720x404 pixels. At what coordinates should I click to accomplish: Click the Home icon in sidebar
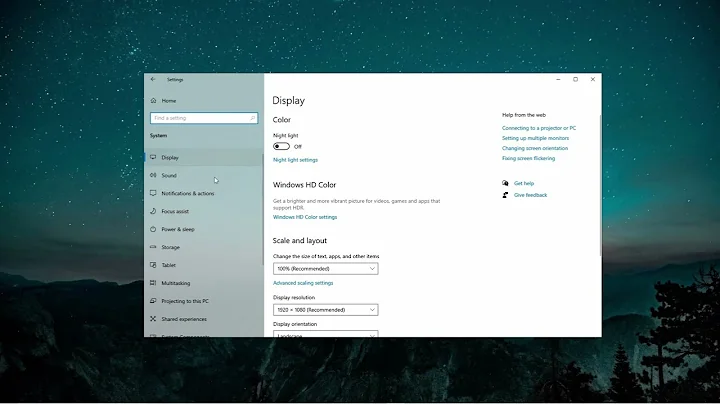(x=153, y=101)
